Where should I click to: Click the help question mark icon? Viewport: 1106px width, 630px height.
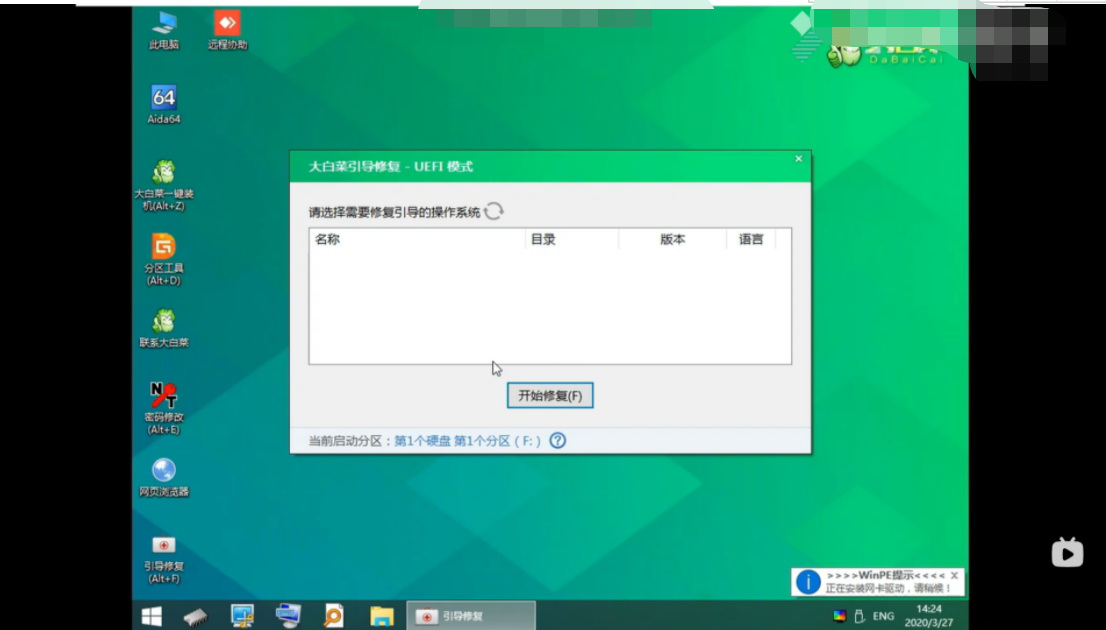[x=558, y=440]
